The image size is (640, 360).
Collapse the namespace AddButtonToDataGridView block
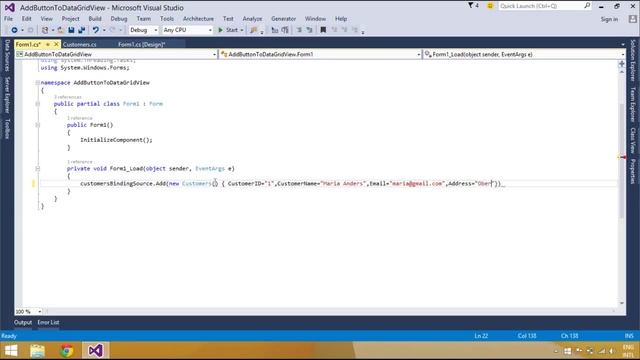click(38, 82)
